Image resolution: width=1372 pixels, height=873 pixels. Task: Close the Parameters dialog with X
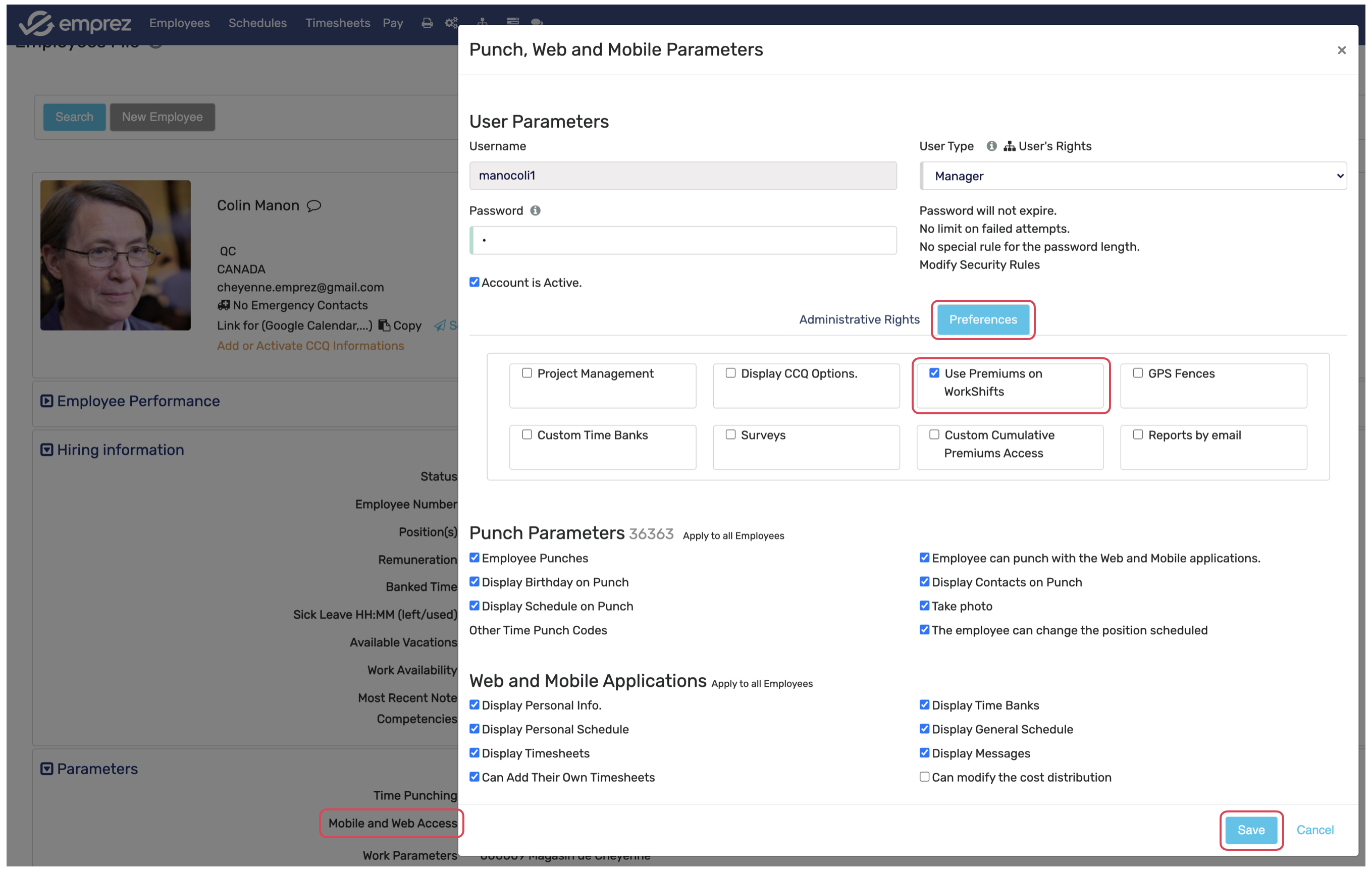pyautogui.click(x=1341, y=50)
